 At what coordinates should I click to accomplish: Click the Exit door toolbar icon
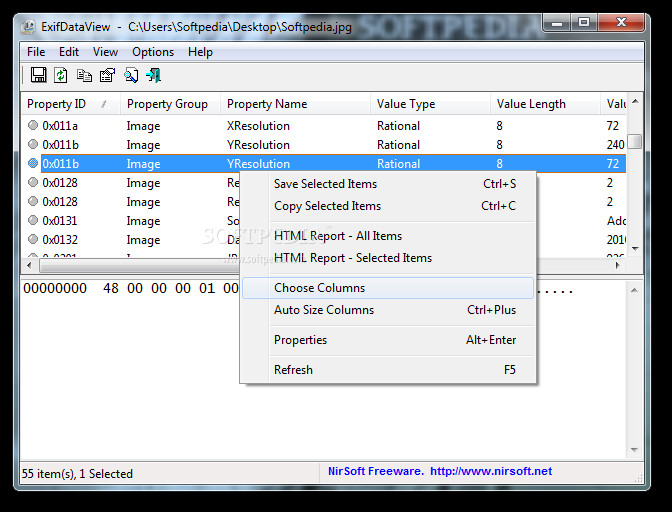[x=153, y=75]
